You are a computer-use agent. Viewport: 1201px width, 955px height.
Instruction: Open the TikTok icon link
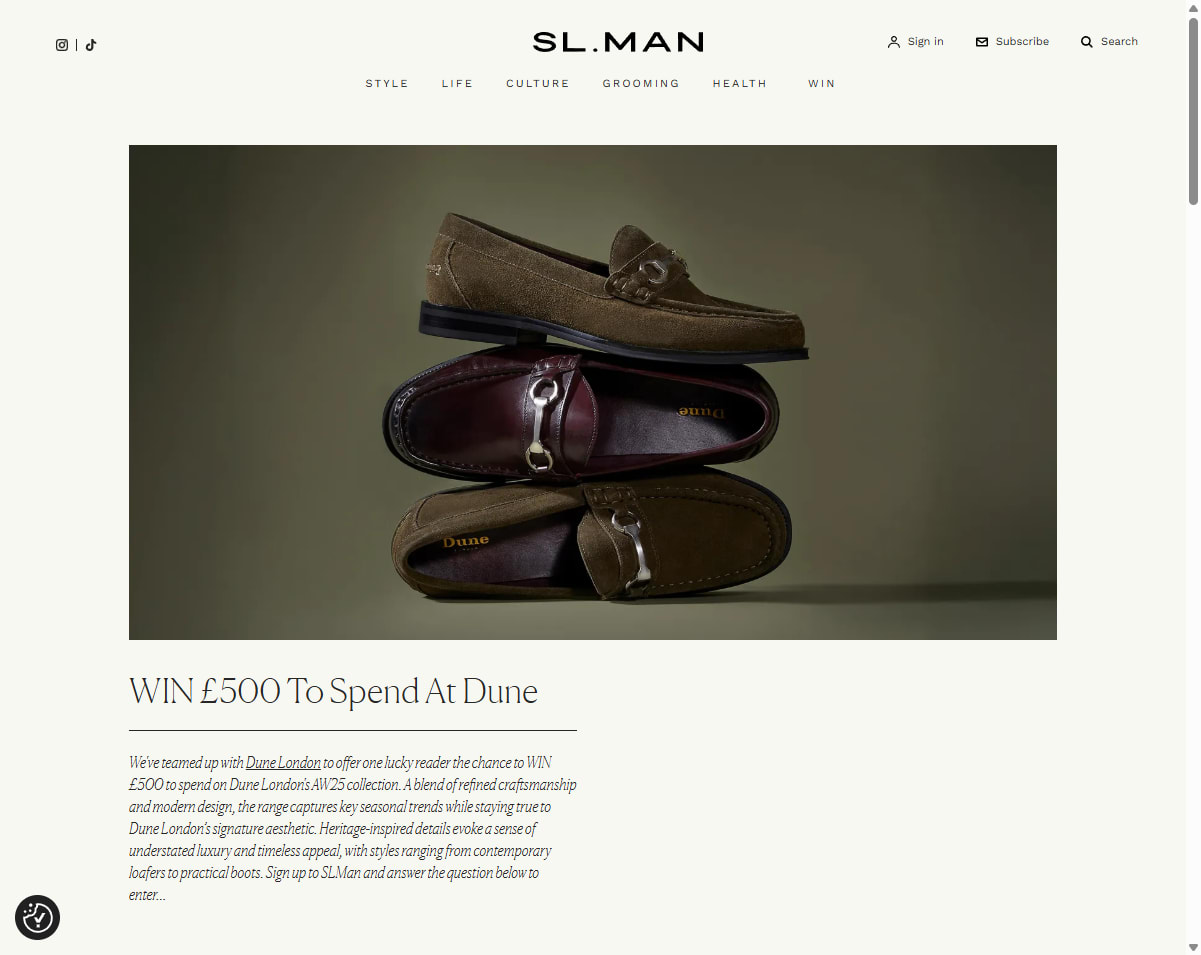point(91,45)
